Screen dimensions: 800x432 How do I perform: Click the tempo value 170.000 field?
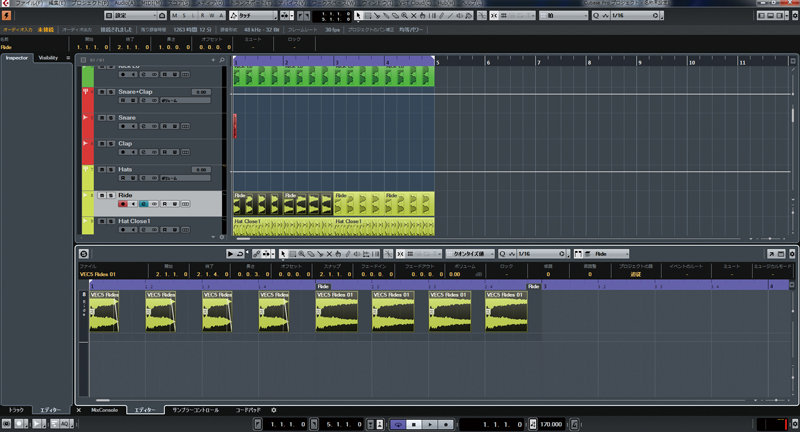(x=551, y=424)
